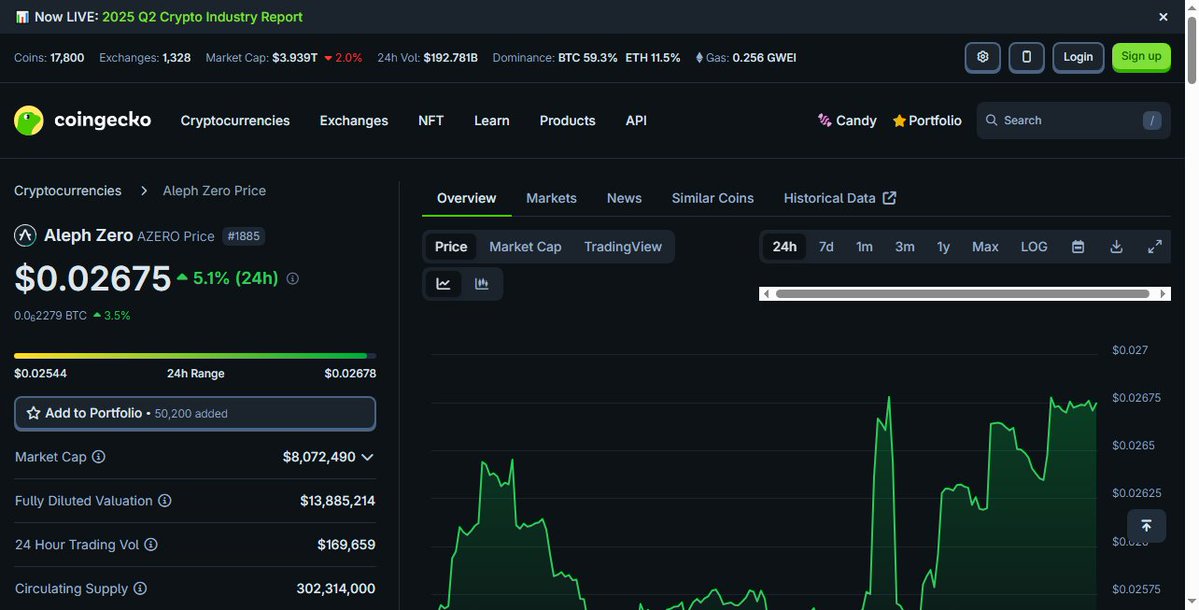Click the fullscreen expand chart icon
1199x610 pixels.
[x=1155, y=247]
